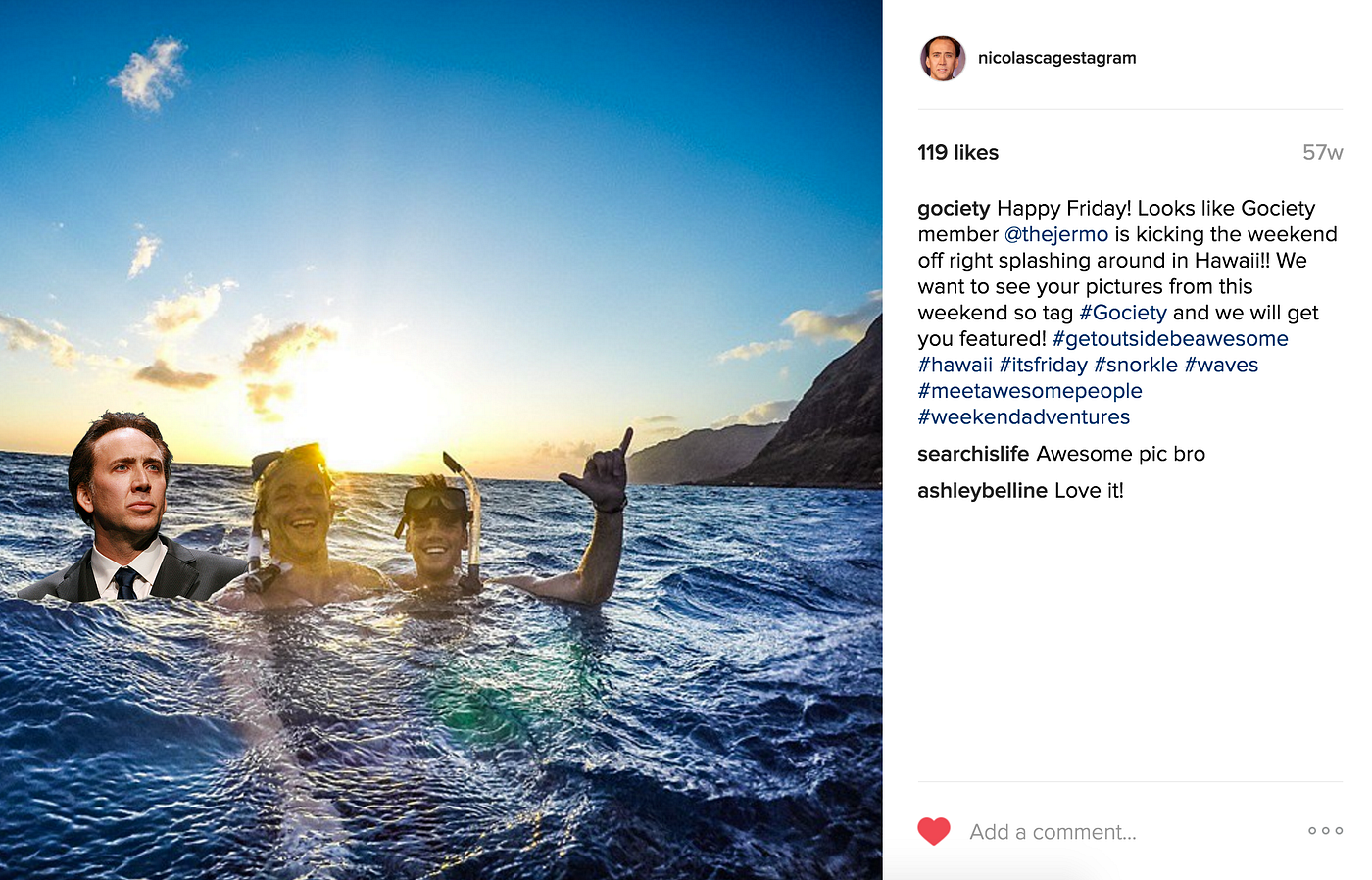Open the #waves hashtag

(x=1221, y=365)
